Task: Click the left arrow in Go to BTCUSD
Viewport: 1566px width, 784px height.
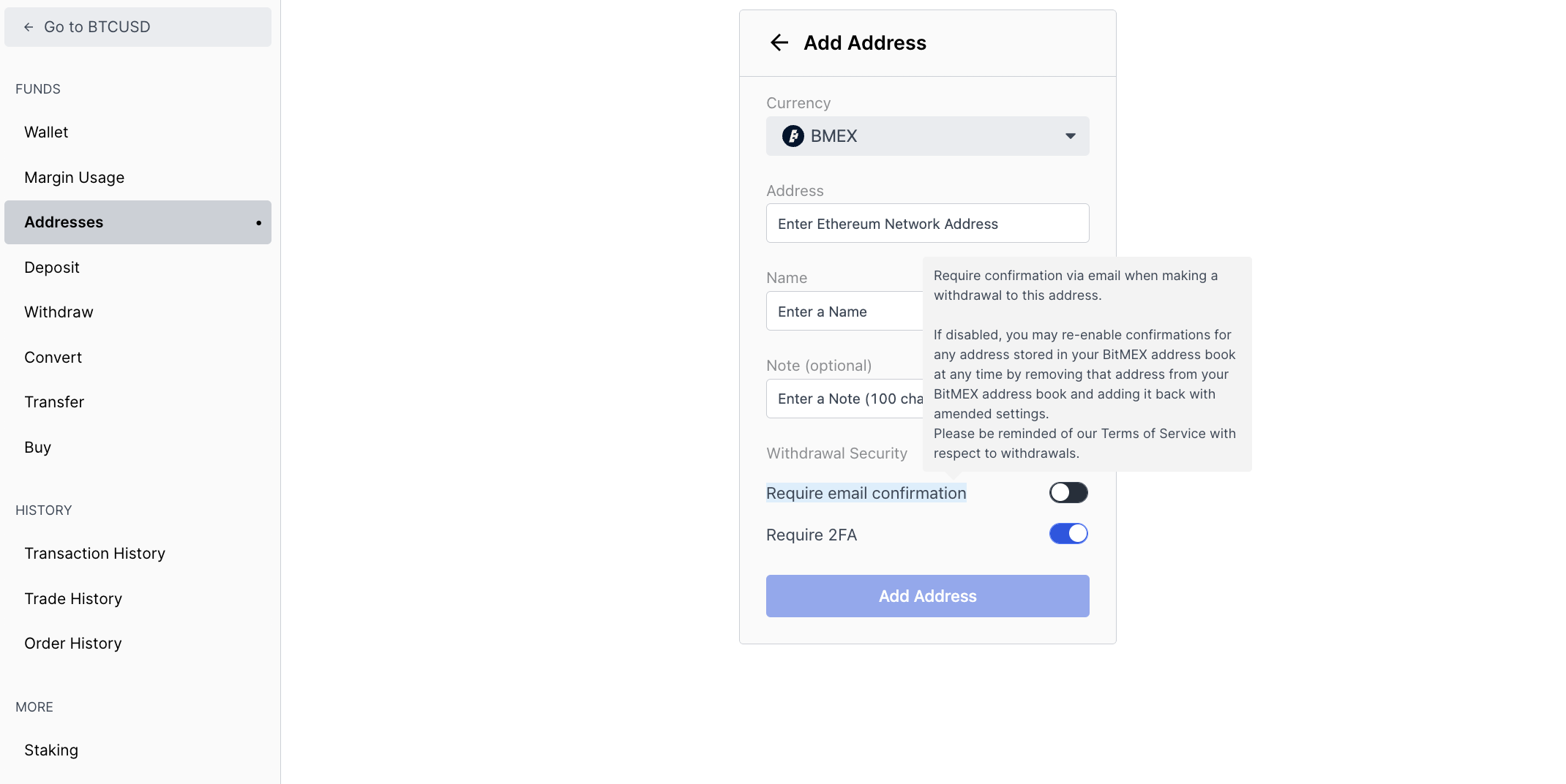Action: click(x=29, y=27)
